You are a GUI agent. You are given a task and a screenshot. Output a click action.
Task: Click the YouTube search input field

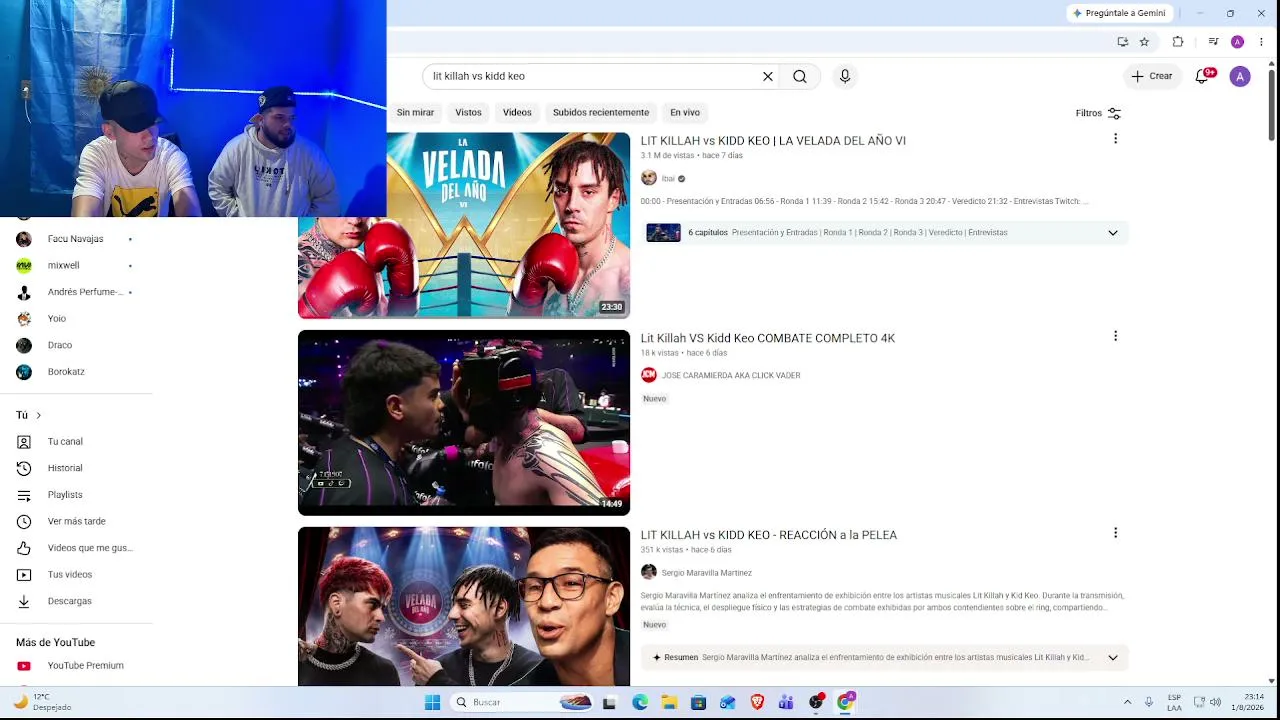coord(590,76)
